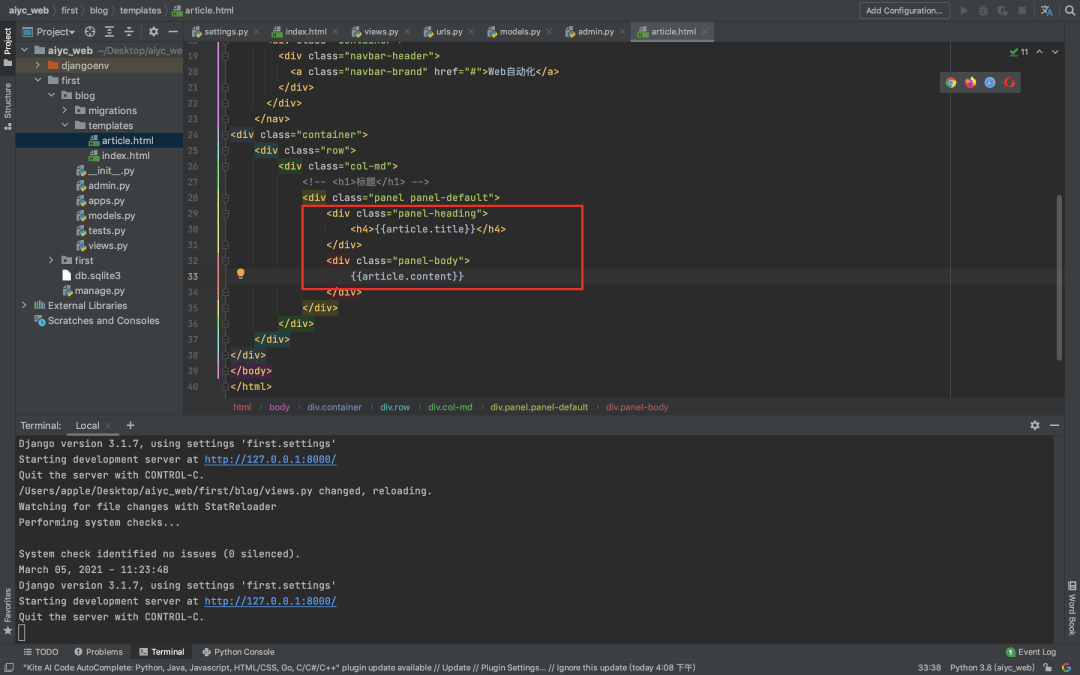Image resolution: width=1080 pixels, height=675 pixels.
Task: Open the Project view dropdown
Action: (x=58, y=32)
